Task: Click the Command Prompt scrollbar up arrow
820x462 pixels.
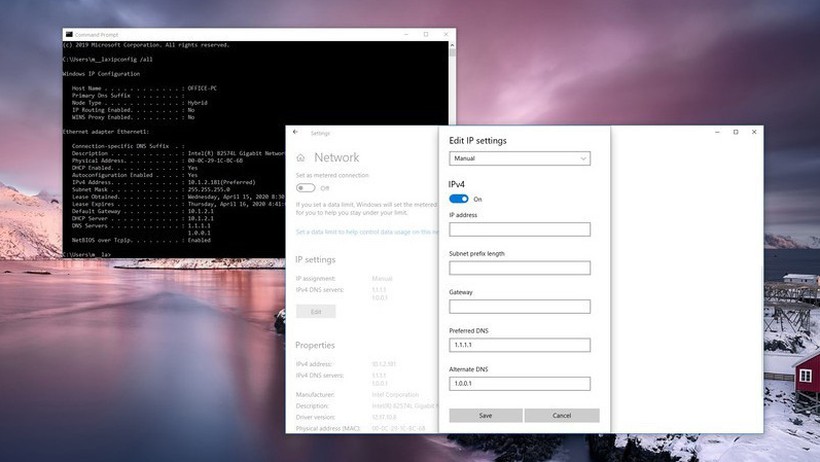Action: [452, 45]
